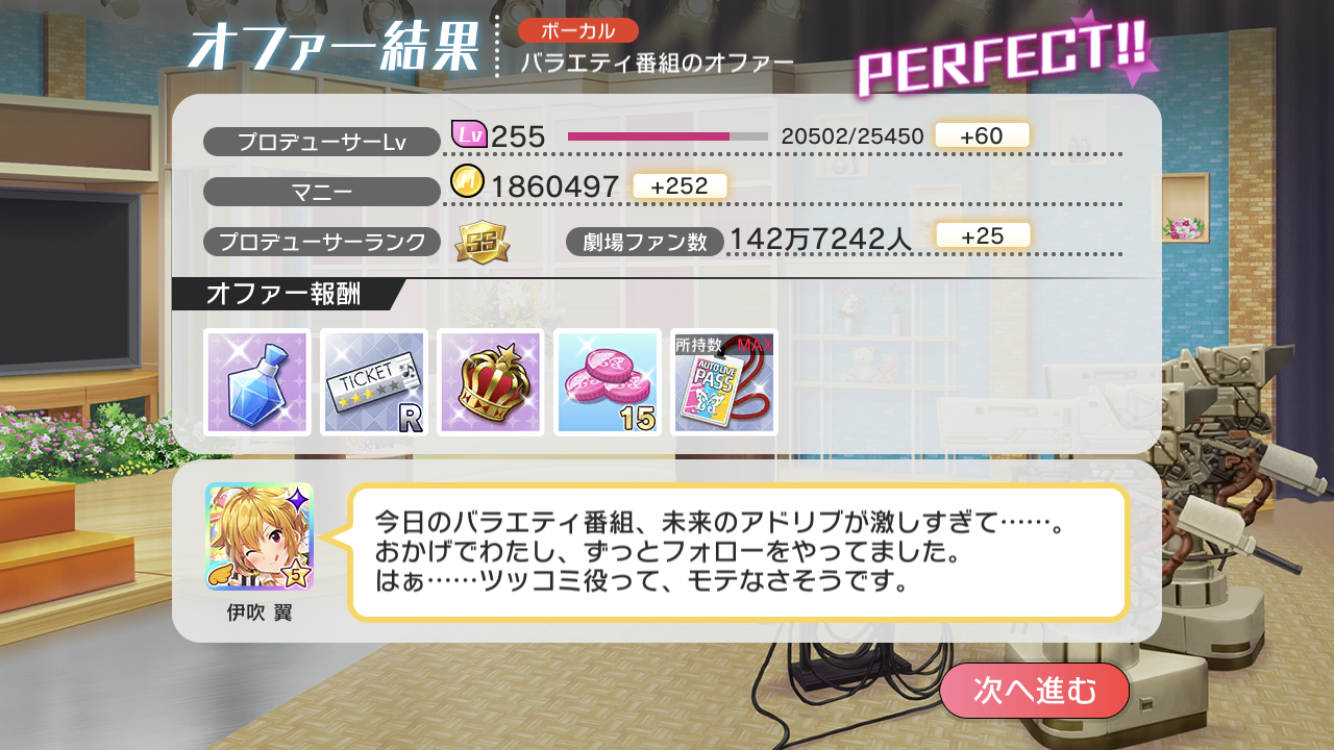Tap the ボーカル category tag
Screen dimensions: 1334x750
tap(578, 31)
